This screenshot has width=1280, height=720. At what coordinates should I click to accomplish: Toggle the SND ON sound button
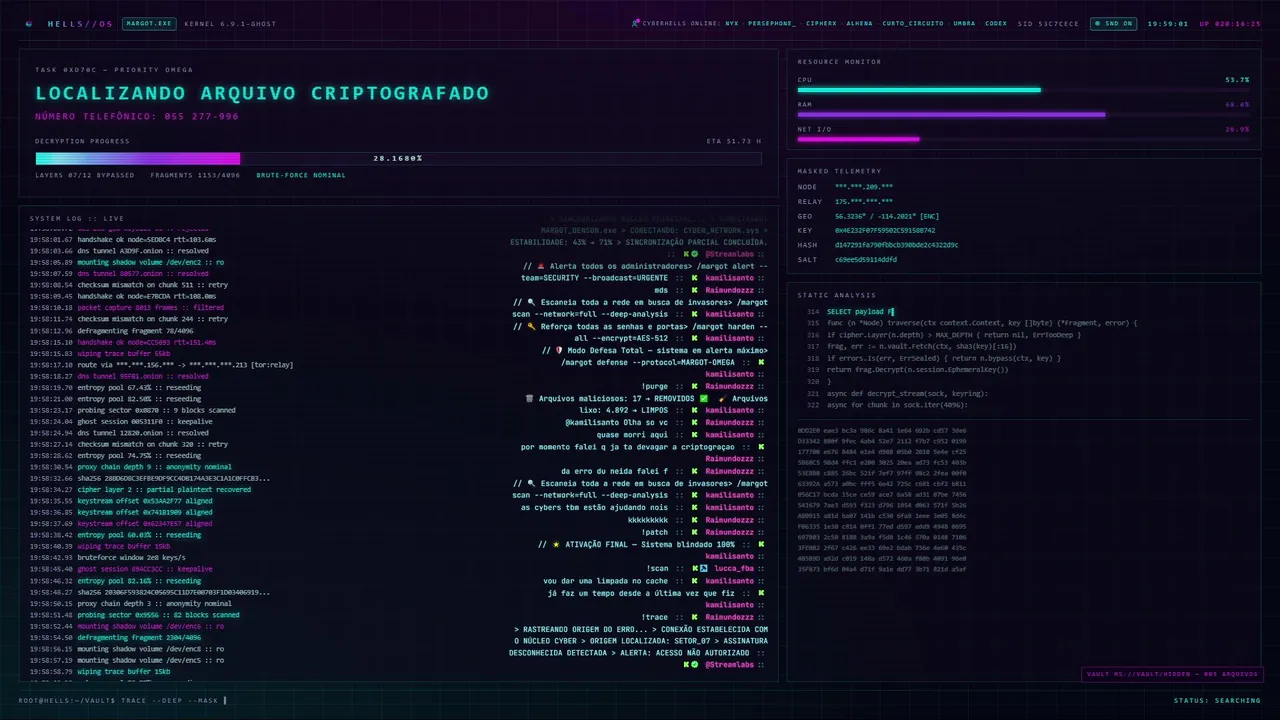tap(1113, 23)
